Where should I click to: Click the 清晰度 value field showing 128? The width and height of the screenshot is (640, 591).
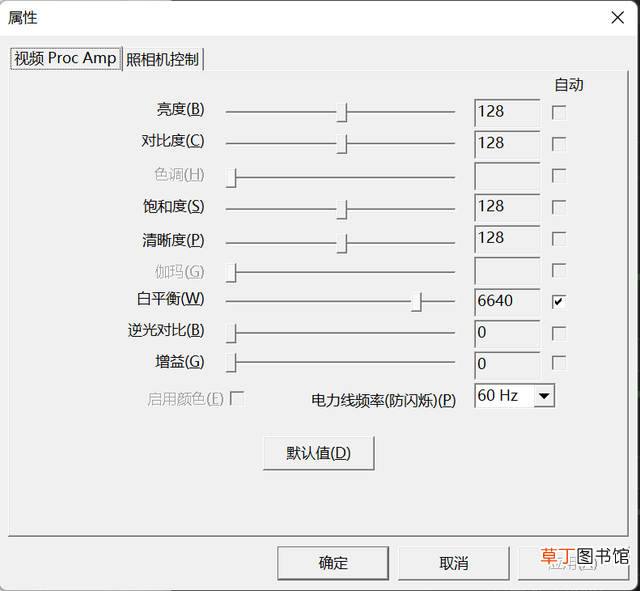click(507, 239)
